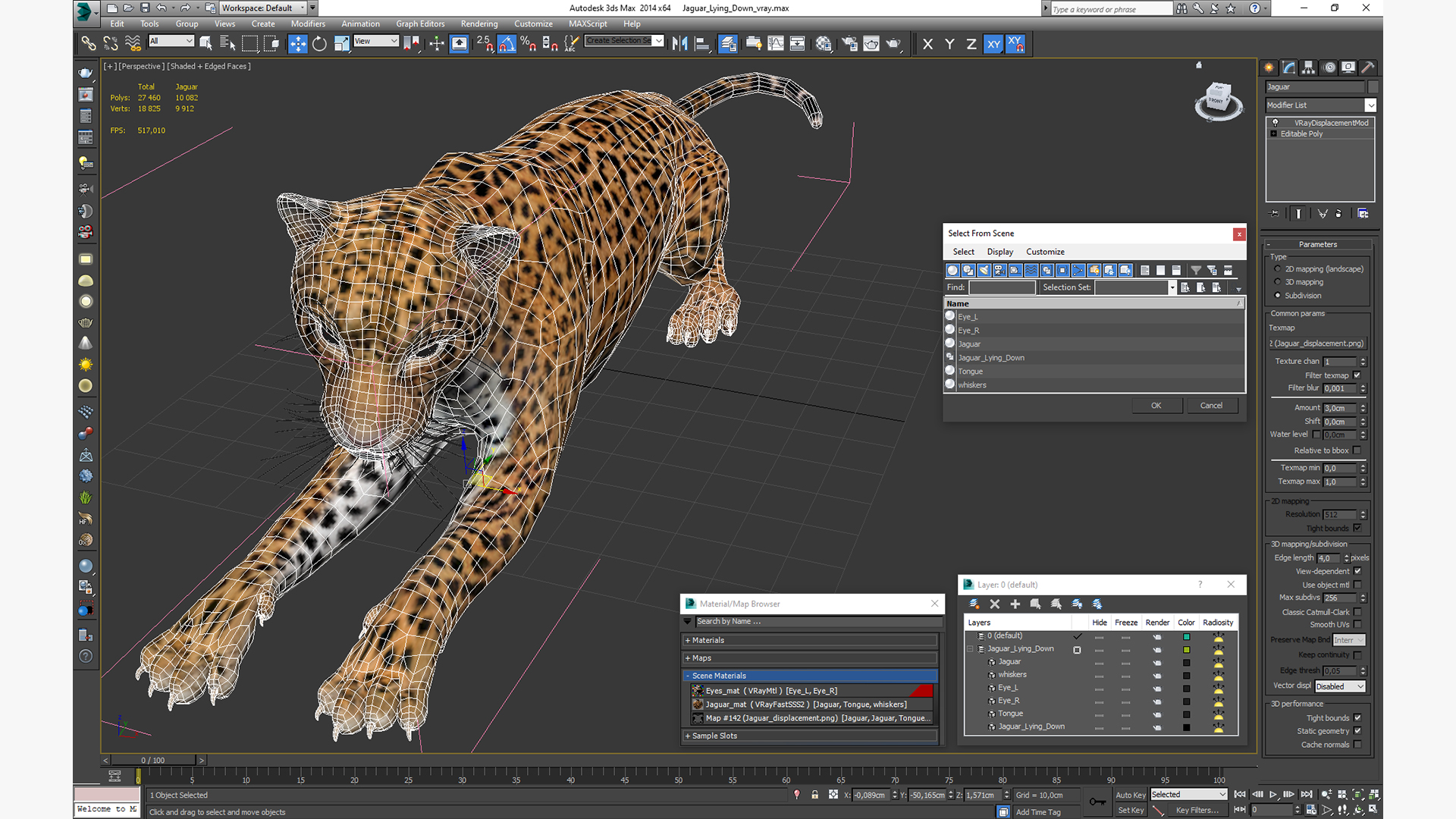
Task: Click the Auto Key button
Action: tap(1130, 795)
